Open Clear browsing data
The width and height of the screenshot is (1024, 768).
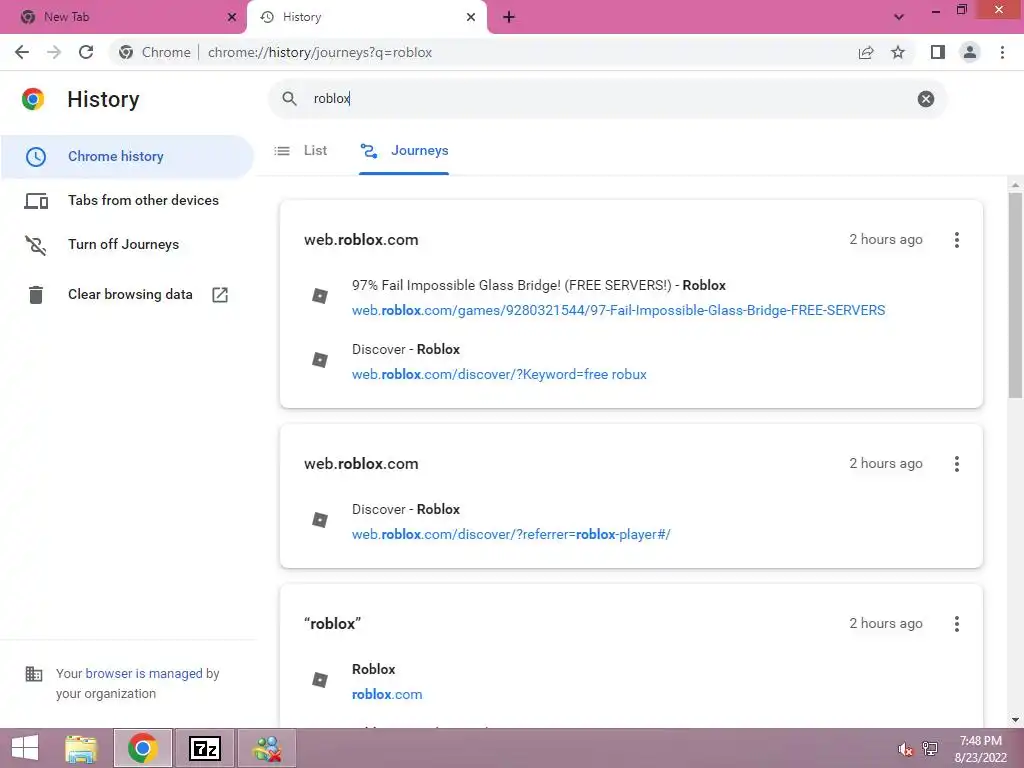(x=127, y=295)
